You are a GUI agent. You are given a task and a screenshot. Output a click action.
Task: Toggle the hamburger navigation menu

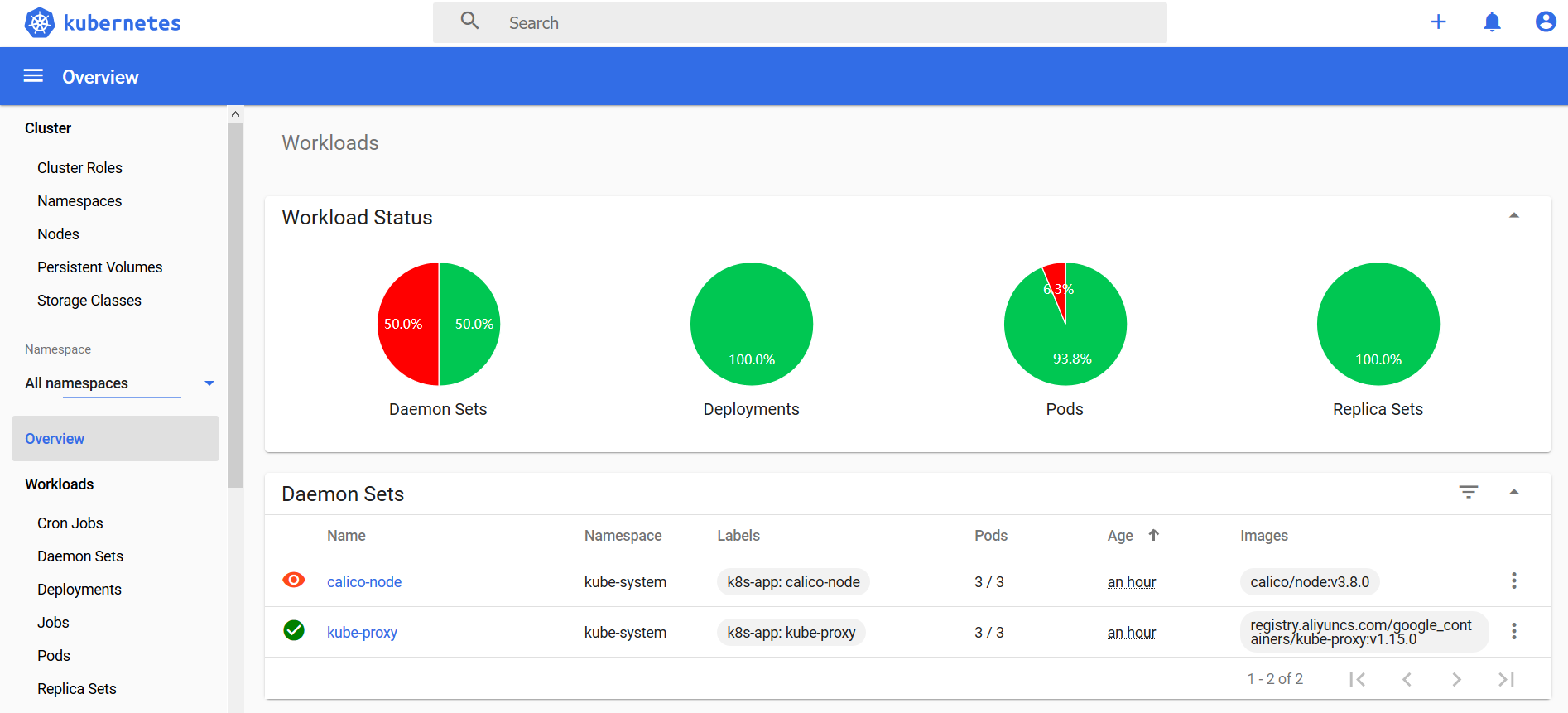coord(33,76)
